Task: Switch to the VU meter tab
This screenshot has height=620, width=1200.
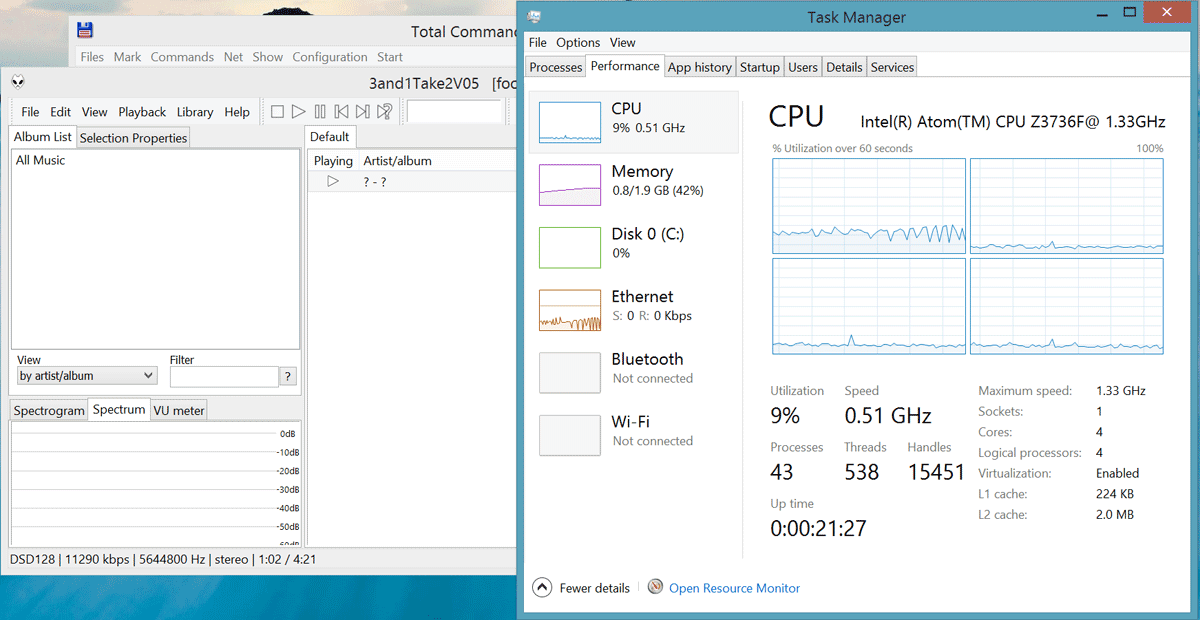Action: 179,411
